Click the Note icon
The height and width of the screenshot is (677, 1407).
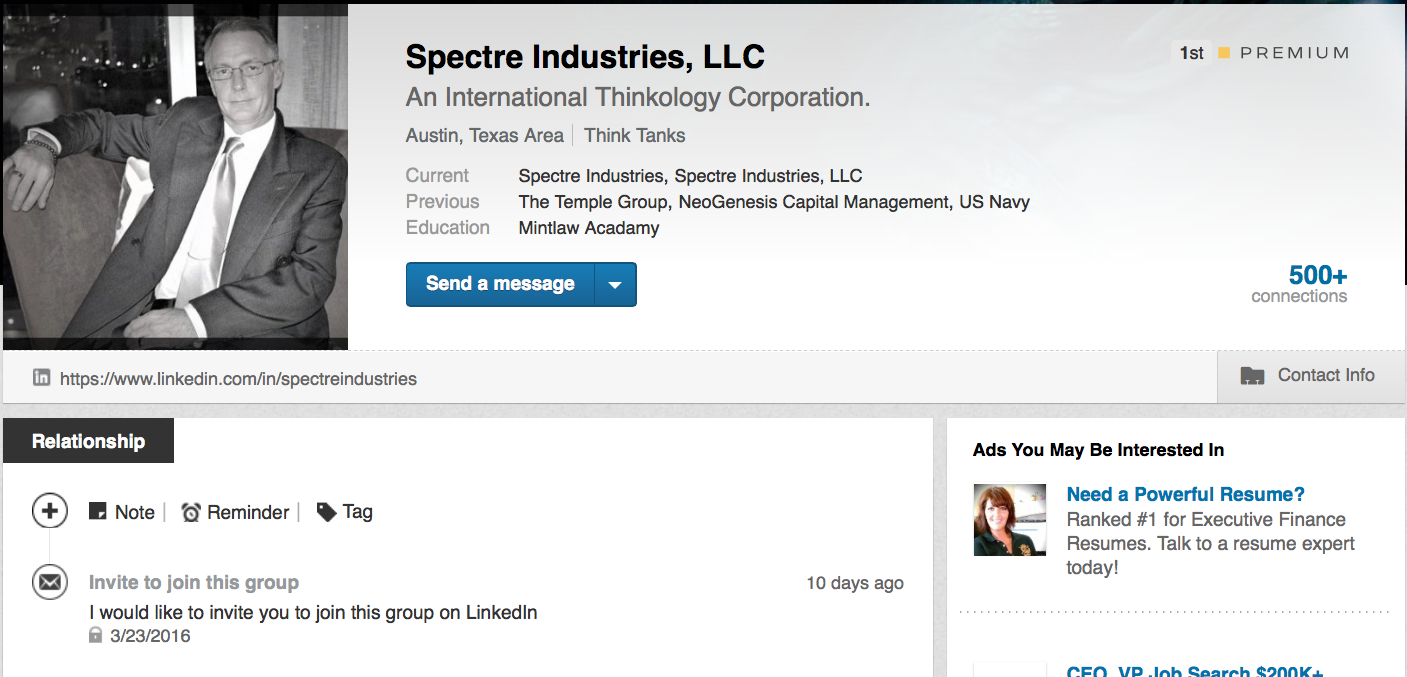(x=98, y=512)
